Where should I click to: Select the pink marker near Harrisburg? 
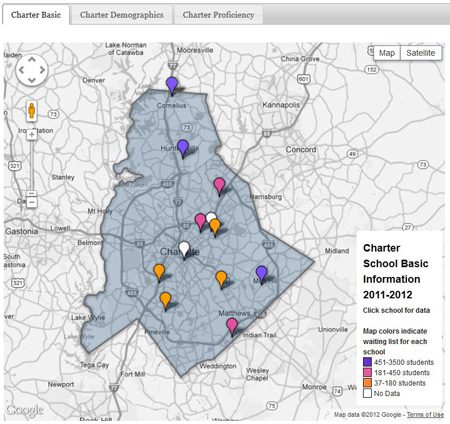coord(219,185)
